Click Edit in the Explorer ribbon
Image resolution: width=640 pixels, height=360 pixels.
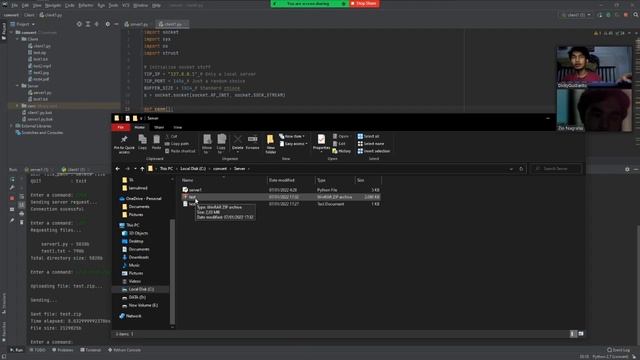(x=339, y=144)
